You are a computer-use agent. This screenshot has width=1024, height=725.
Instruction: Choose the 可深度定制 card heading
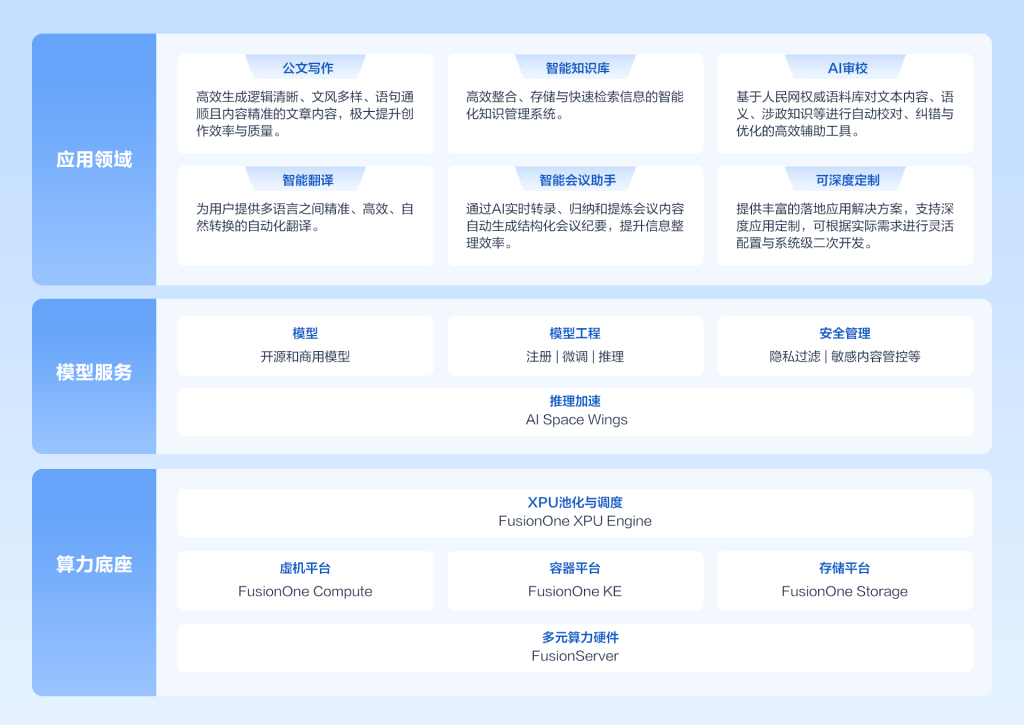point(847,180)
